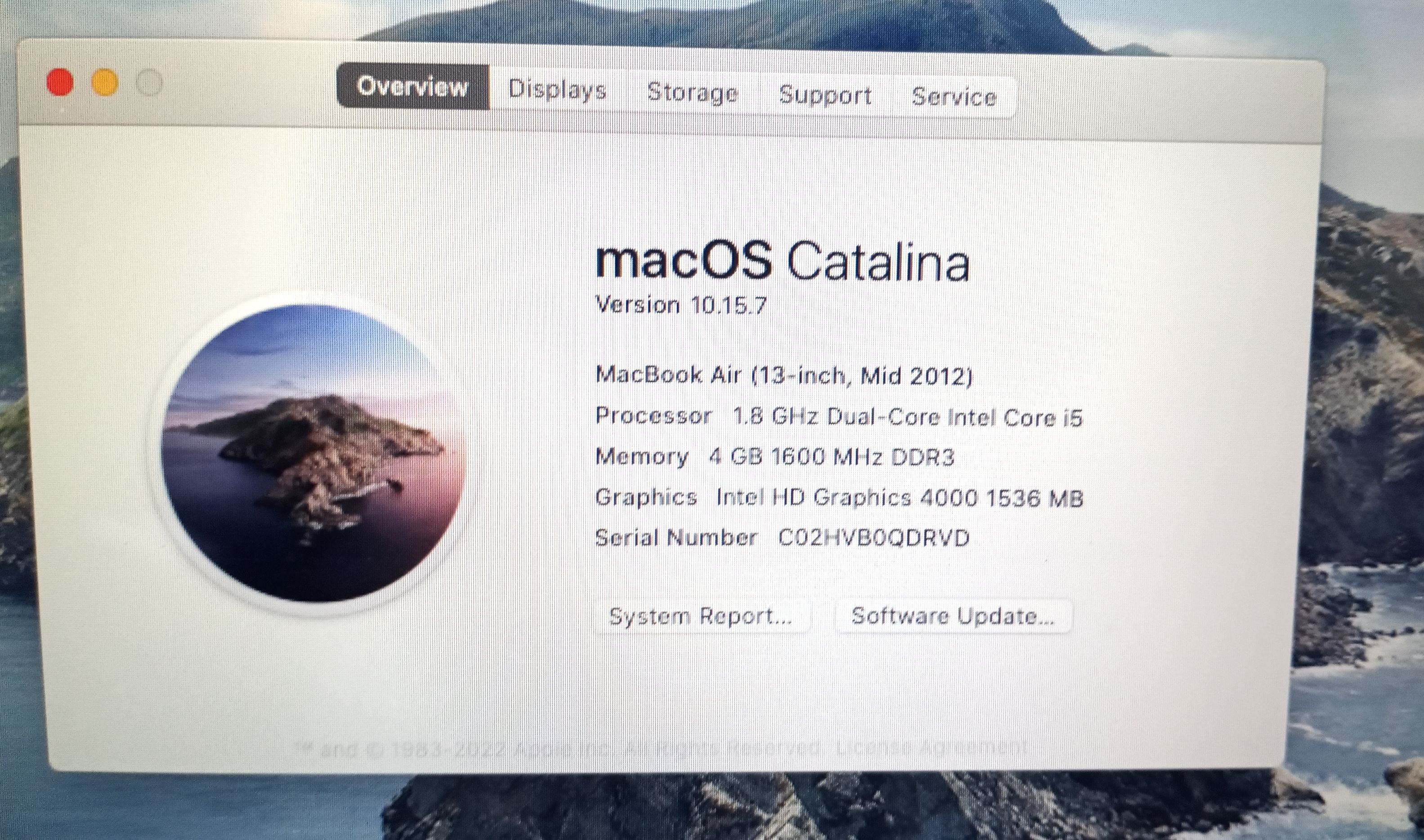1424x840 pixels.
Task: Open the Displays tab
Action: (557, 89)
